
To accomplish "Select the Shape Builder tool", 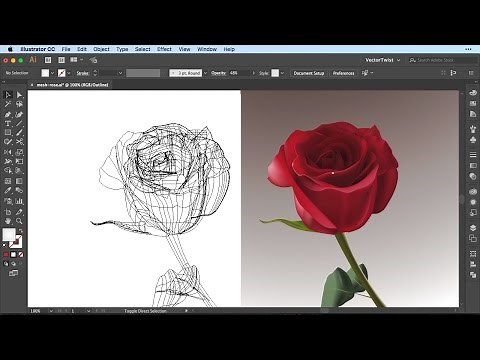I will click(x=8, y=171).
